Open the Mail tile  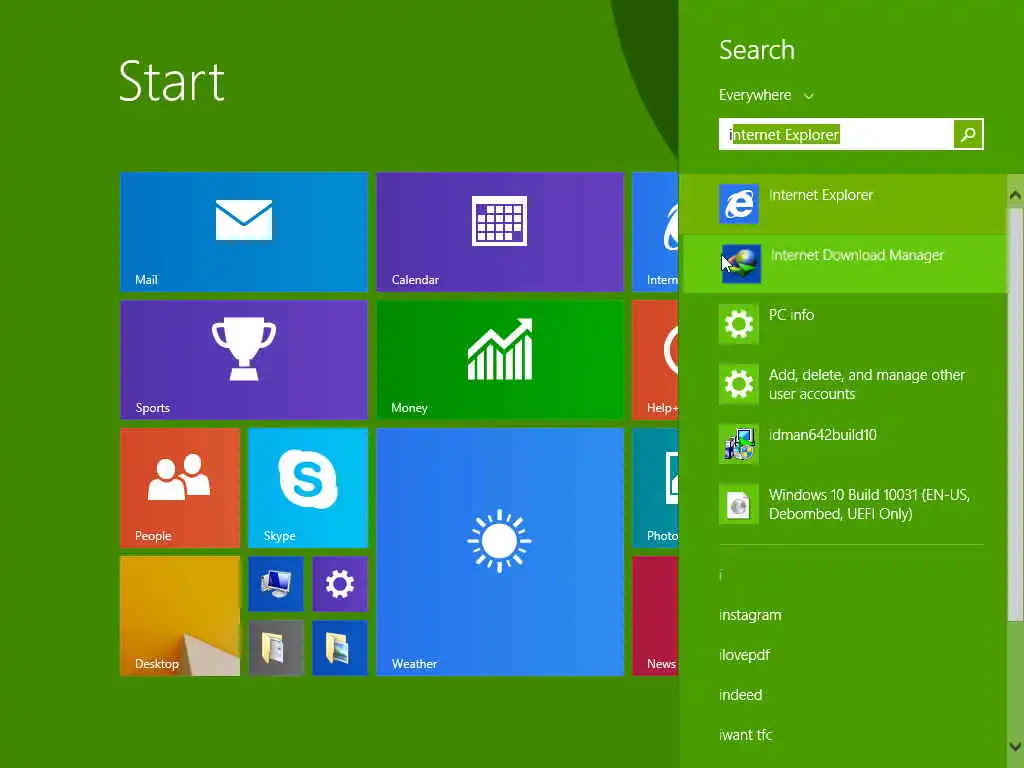click(244, 231)
